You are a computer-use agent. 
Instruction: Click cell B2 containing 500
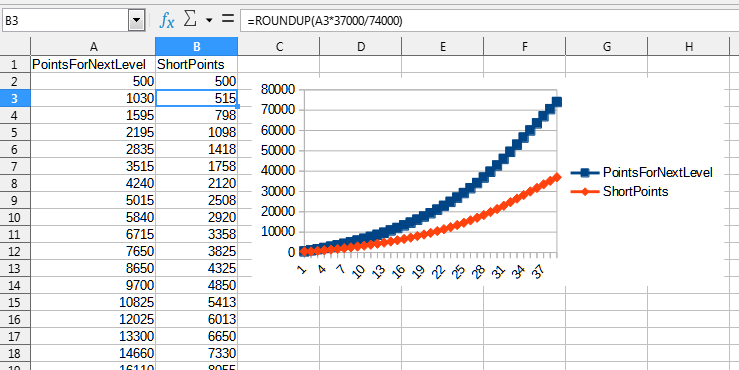pos(197,81)
